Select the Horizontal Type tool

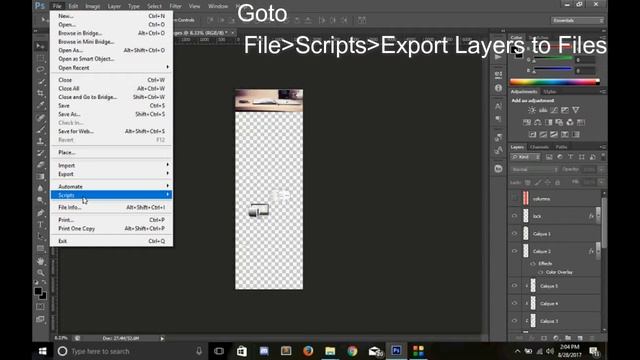[40, 224]
